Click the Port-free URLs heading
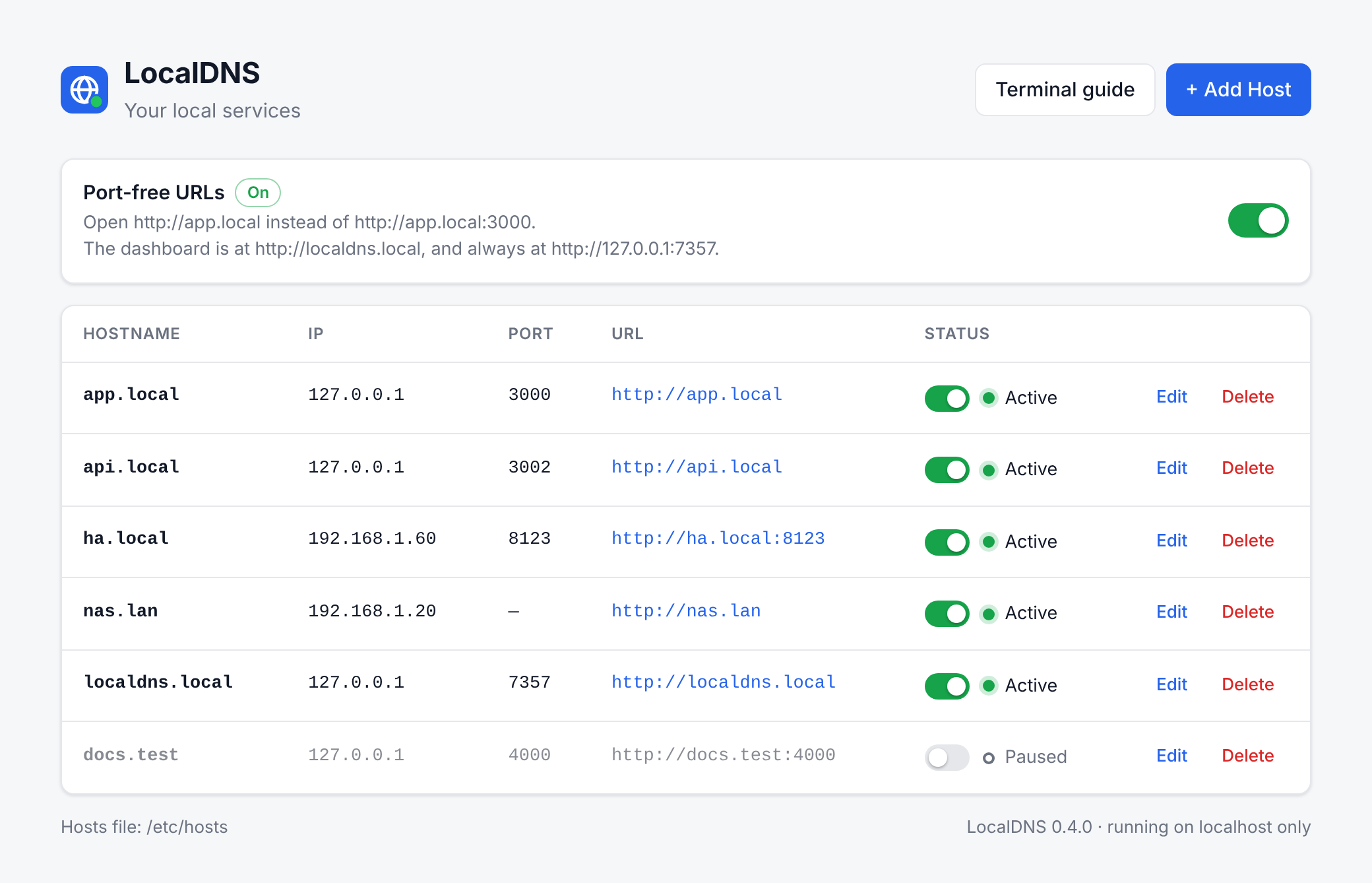The width and height of the screenshot is (1372, 883). [154, 193]
